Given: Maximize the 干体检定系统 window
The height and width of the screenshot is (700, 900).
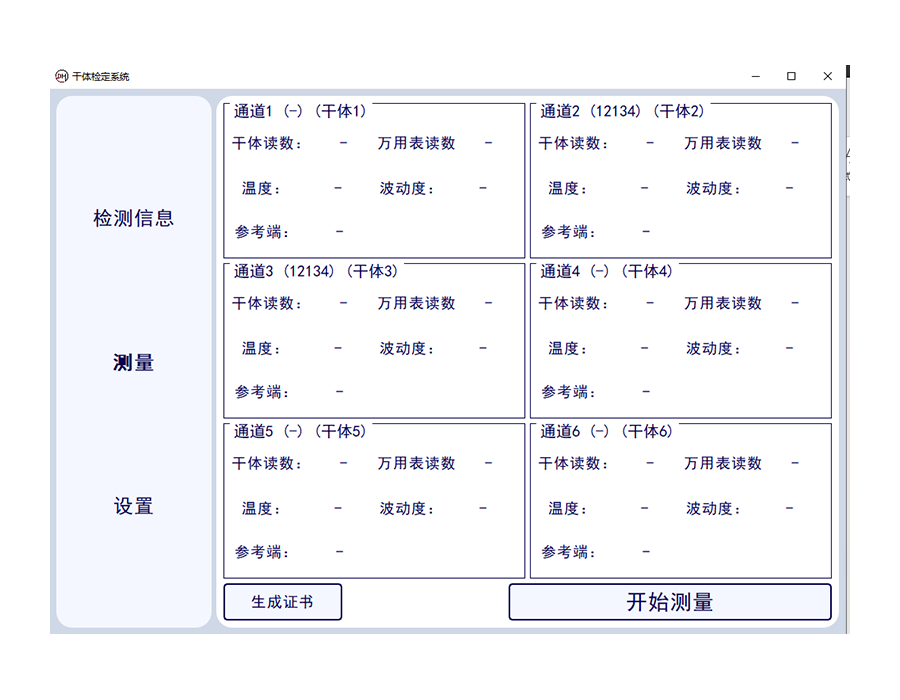Looking at the screenshot, I should click(791, 76).
